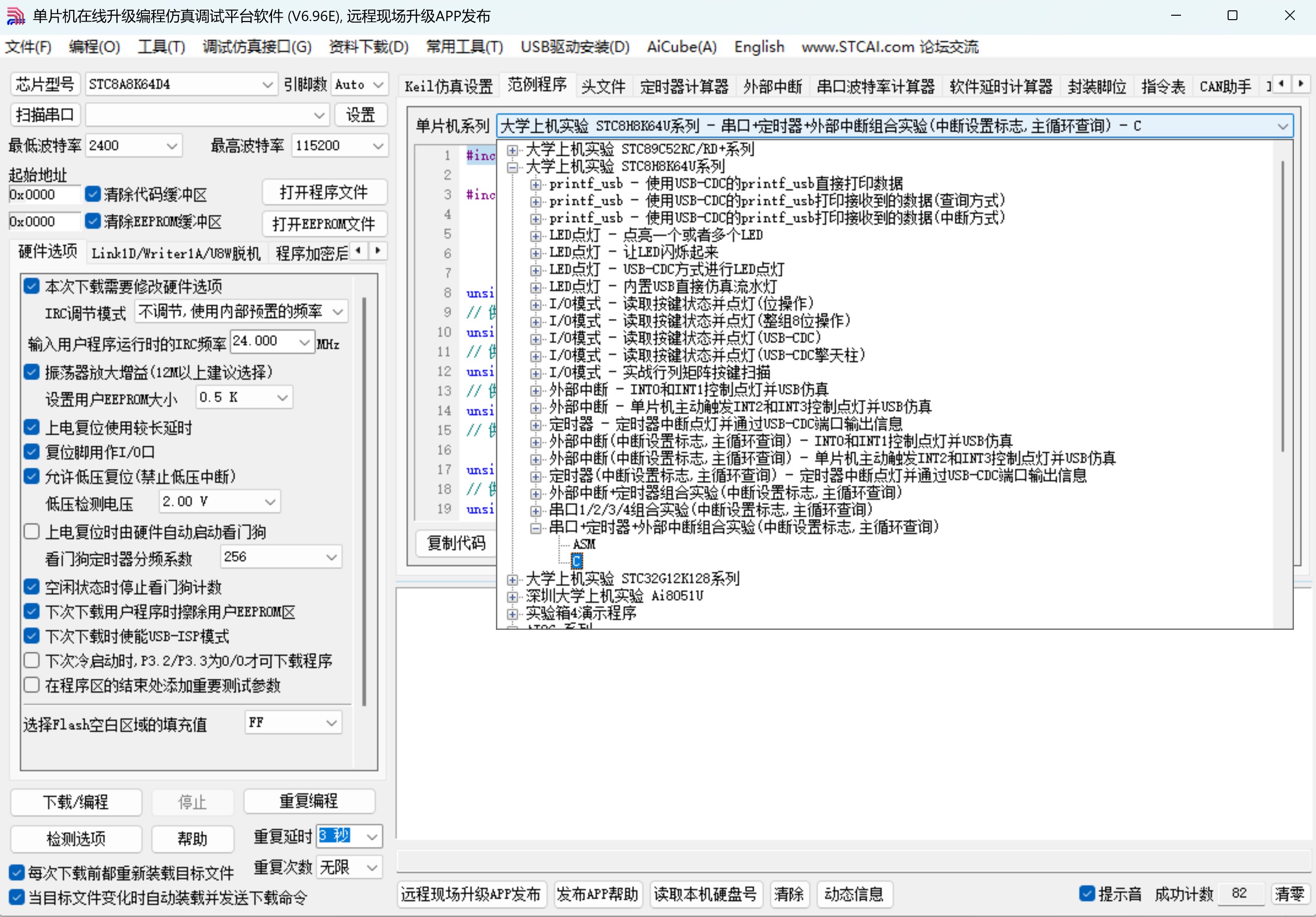Screen dimensions: 1316x917
Task: Click the STC logo in the title bar
Action: [16, 16]
